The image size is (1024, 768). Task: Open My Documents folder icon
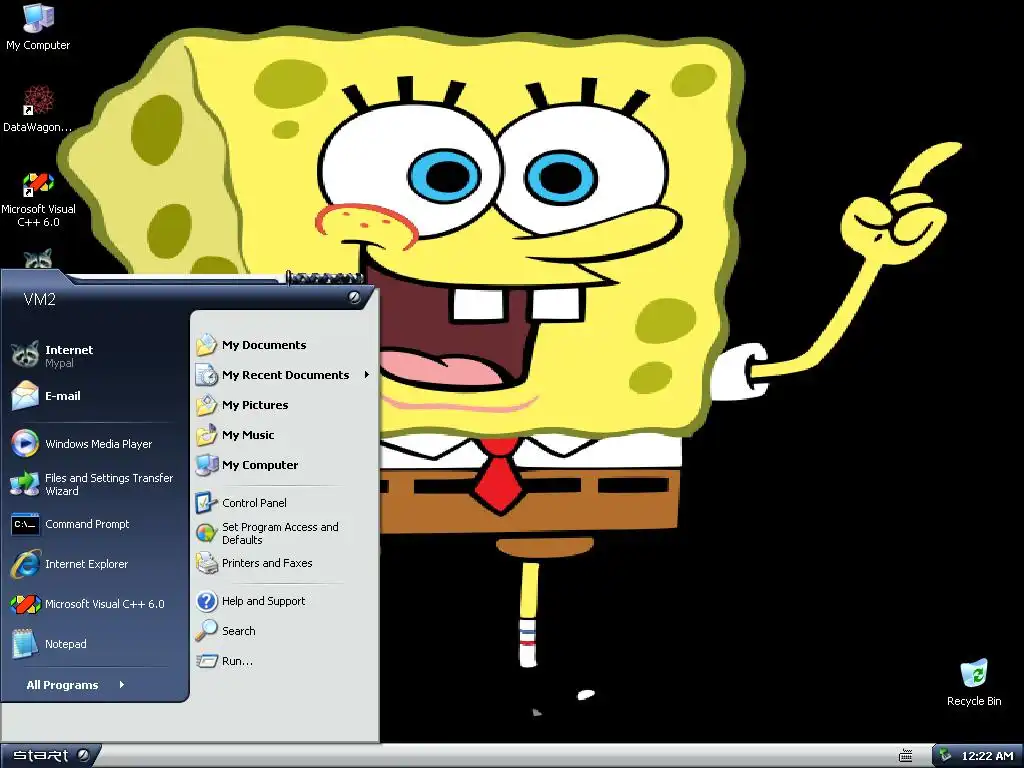pyautogui.click(x=206, y=345)
